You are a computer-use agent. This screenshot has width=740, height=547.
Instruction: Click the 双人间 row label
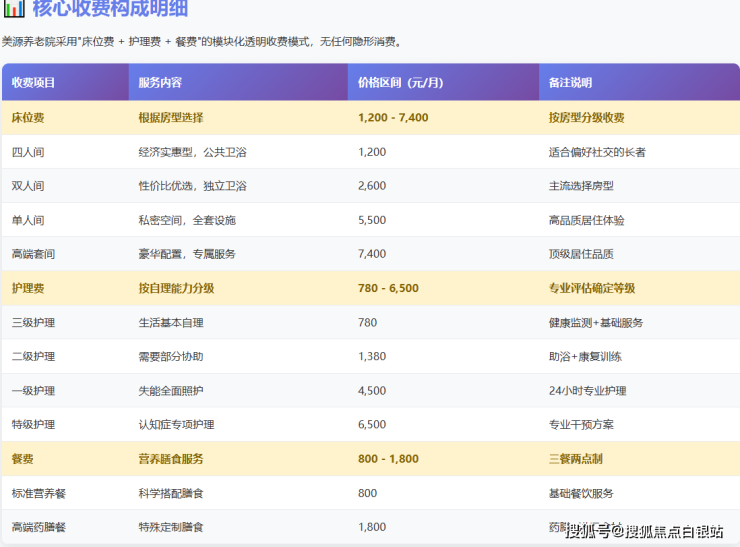(28, 186)
